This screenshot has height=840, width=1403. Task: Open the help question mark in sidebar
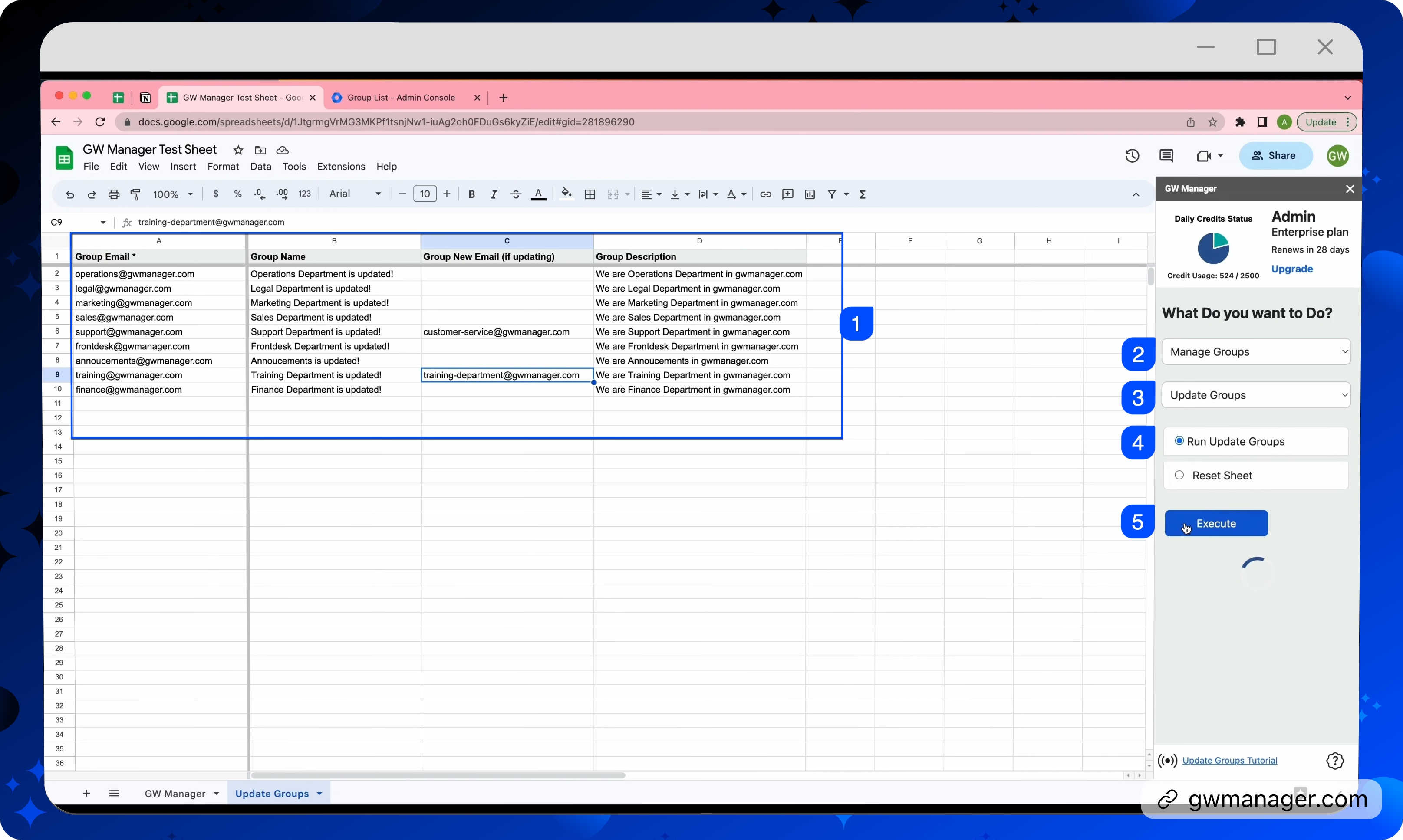(x=1335, y=761)
